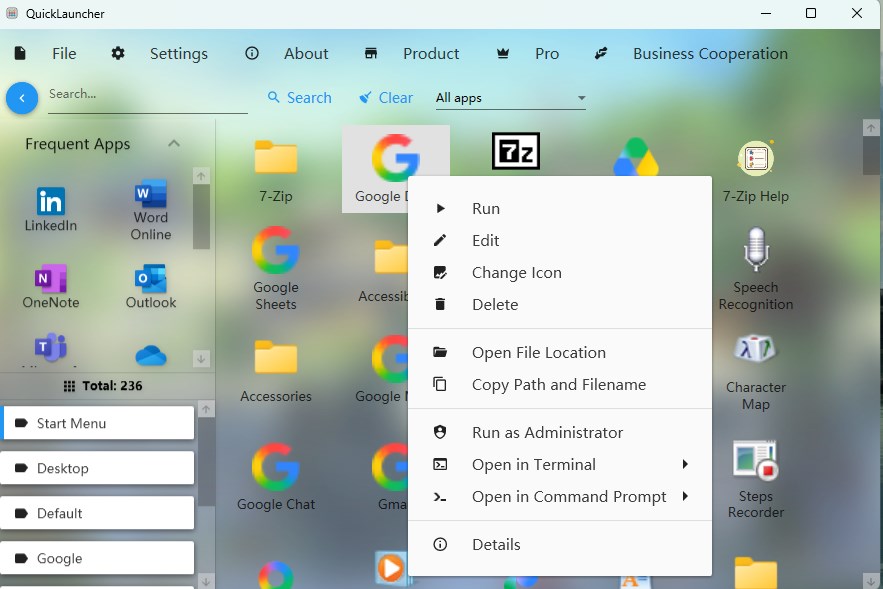Choose Copy Path and Filename

point(560,385)
